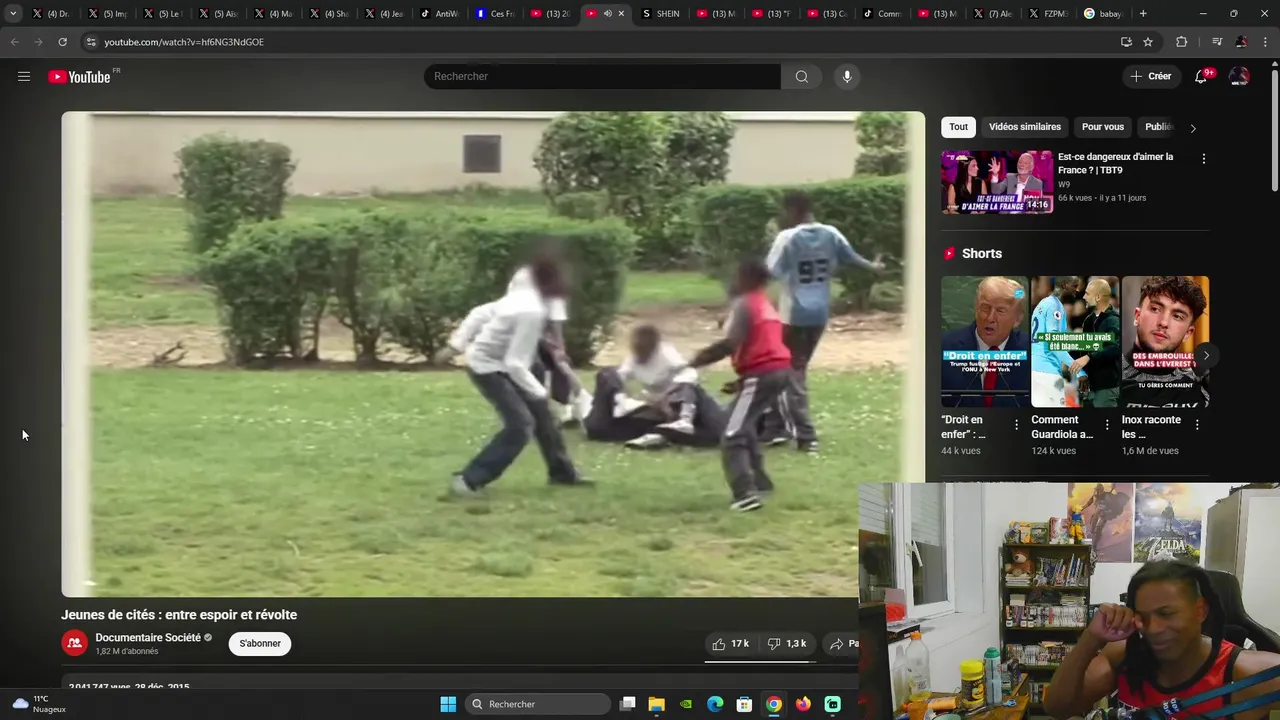Image resolution: width=1280 pixels, height=720 pixels.
Task: Open YouTube account avatar menu
Action: [1239, 76]
